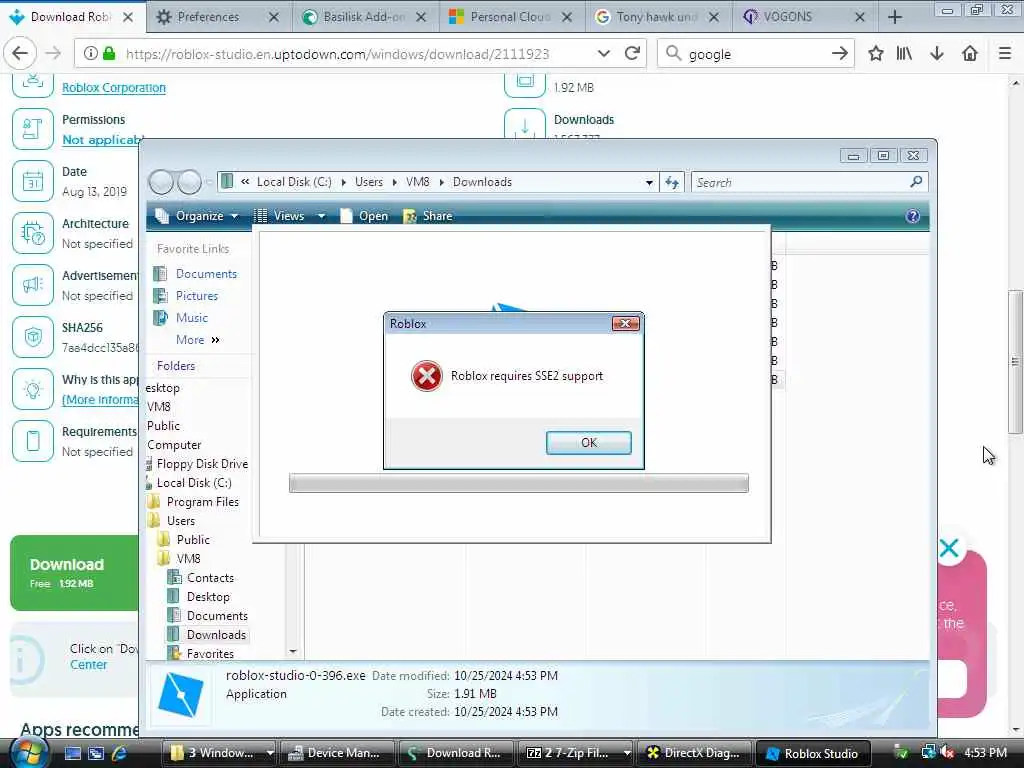Click the network tray icon
The height and width of the screenshot is (768, 1024).
pyautogui.click(x=927, y=753)
